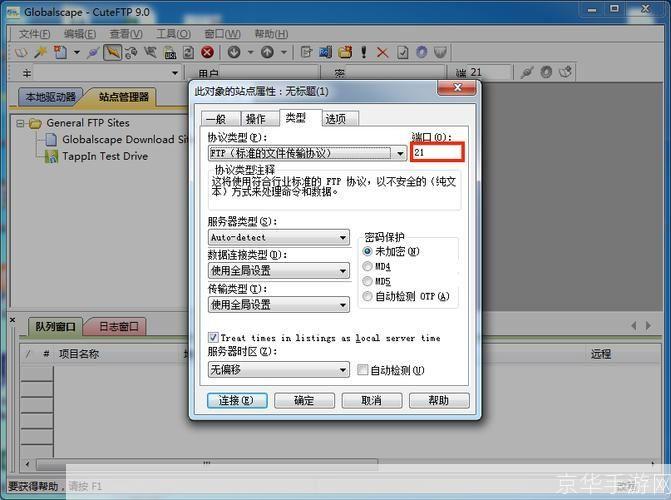Switch to 队列窗口 tab

pyautogui.click(x=55, y=327)
